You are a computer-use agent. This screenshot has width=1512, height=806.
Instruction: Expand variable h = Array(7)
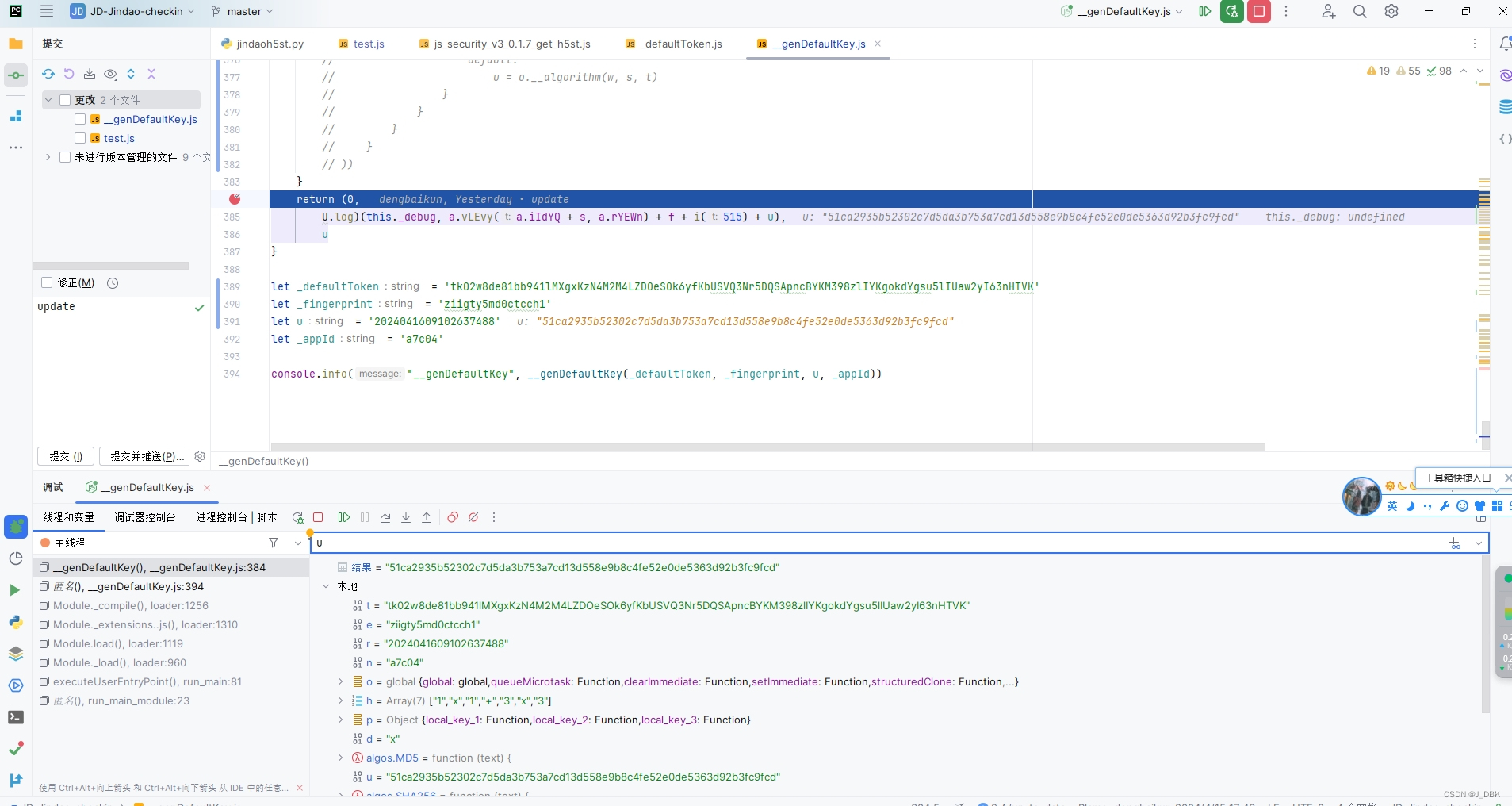click(341, 700)
